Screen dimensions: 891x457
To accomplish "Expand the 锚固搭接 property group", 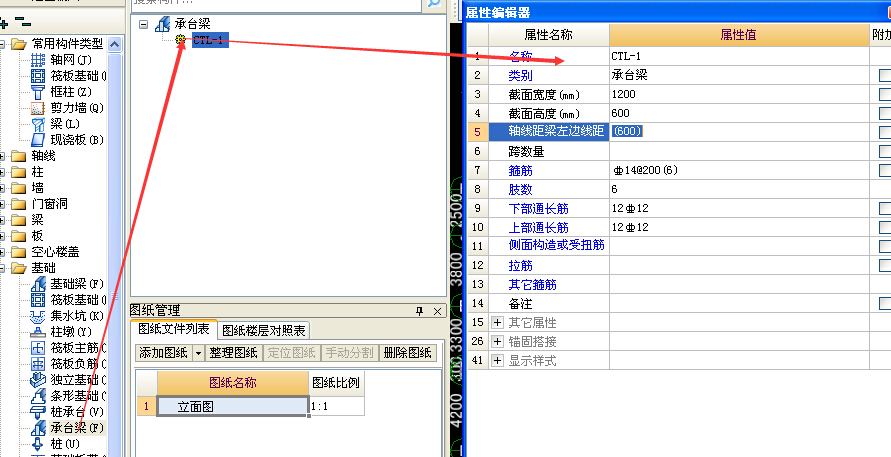I will click(x=497, y=342).
